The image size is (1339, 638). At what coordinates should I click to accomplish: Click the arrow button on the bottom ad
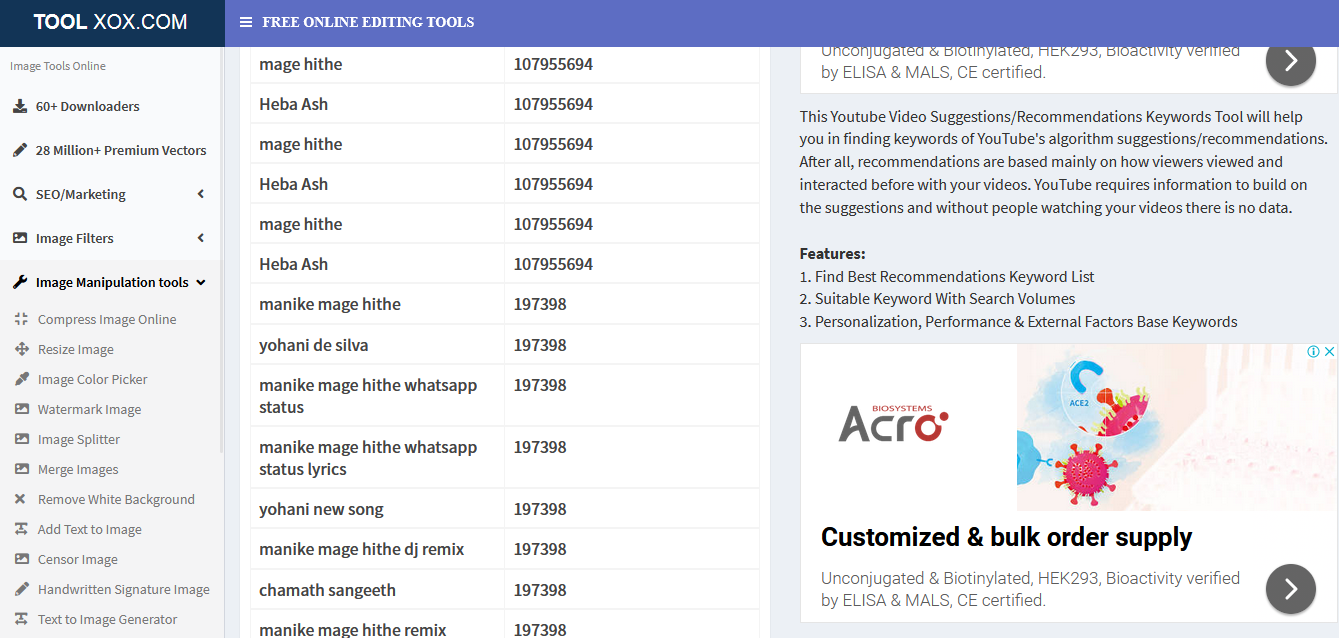point(1291,589)
